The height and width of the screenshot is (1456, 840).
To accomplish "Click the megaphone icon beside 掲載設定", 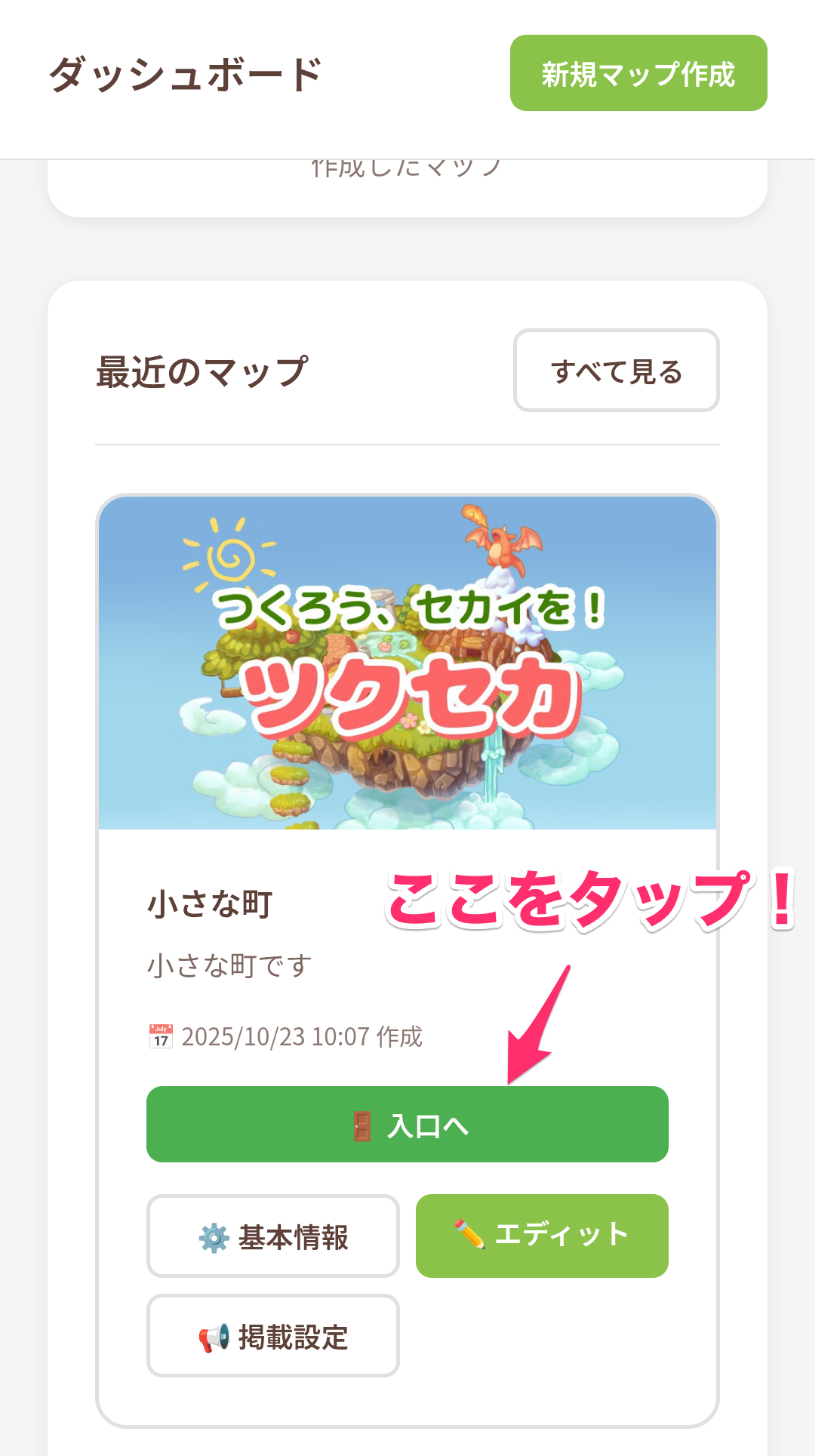I will 214,1337.
